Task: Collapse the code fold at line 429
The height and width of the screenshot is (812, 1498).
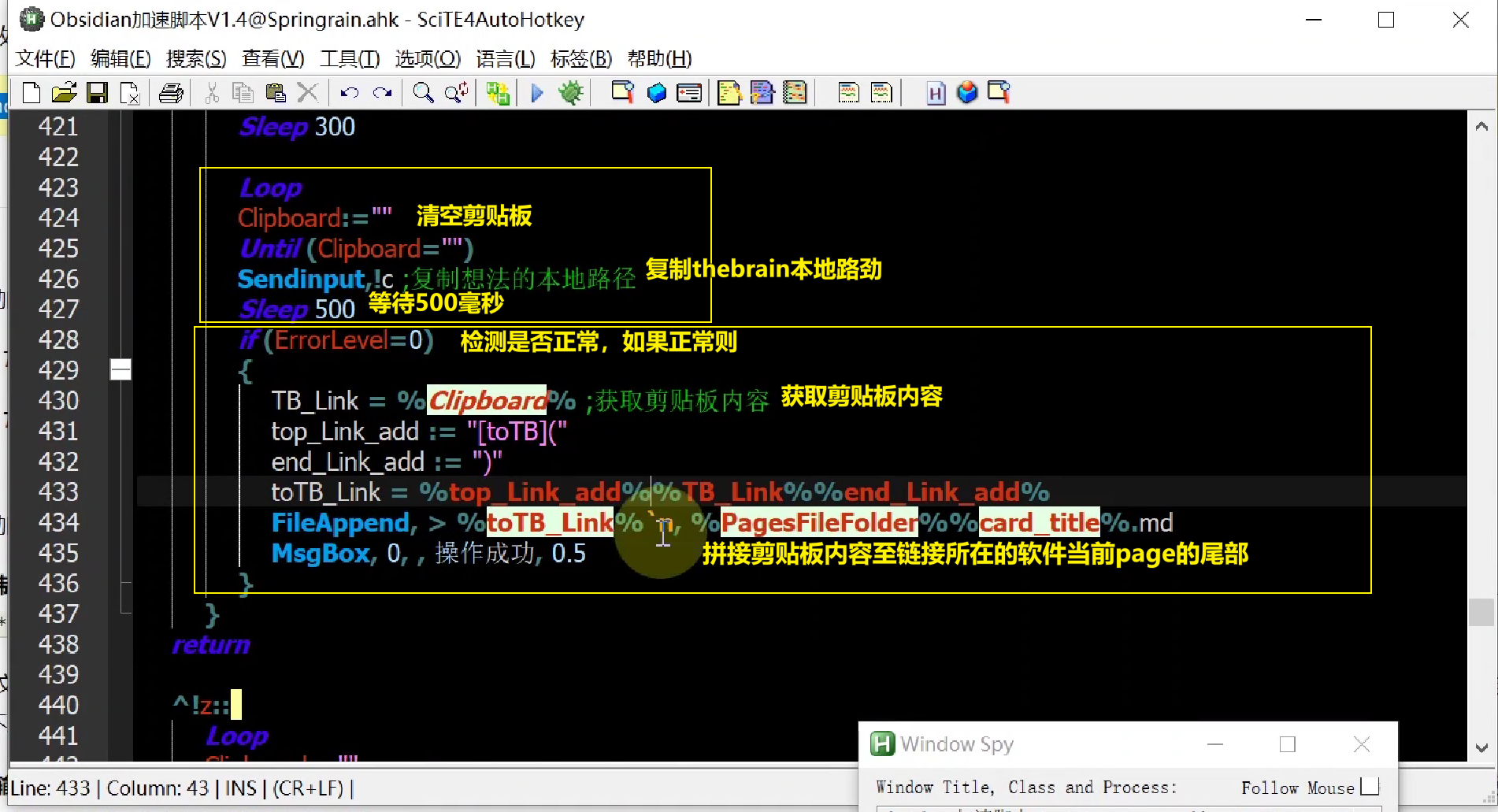Action: 121,369
